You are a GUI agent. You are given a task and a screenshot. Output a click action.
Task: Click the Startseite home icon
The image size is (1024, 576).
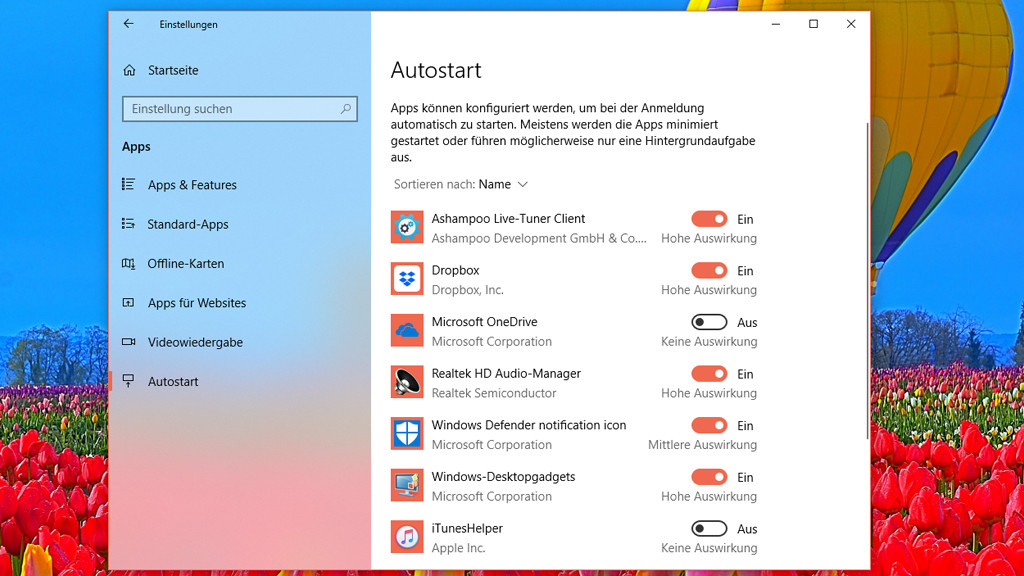(129, 70)
